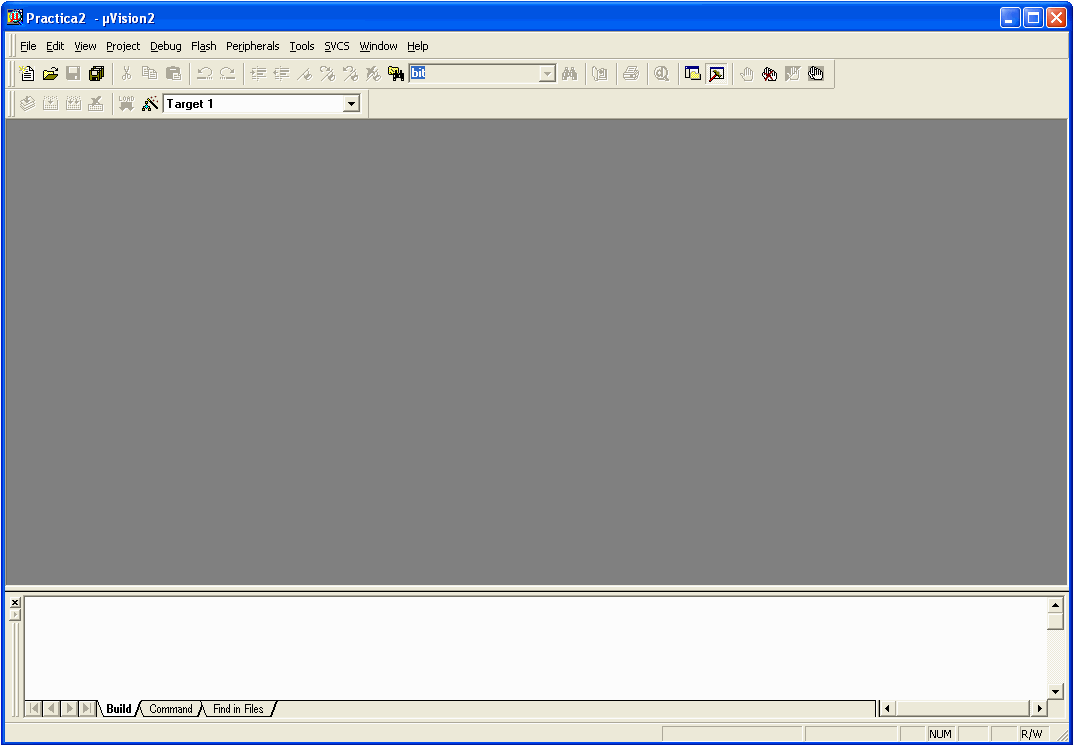Expand the Target 1 dropdown
Image resolution: width=1074 pixels, height=745 pixels.
click(351, 104)
